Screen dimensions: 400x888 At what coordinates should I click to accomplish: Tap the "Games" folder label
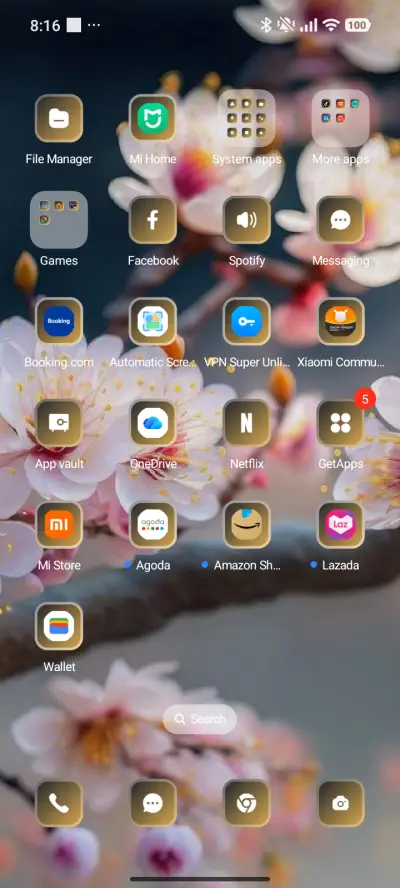point(59,261)
